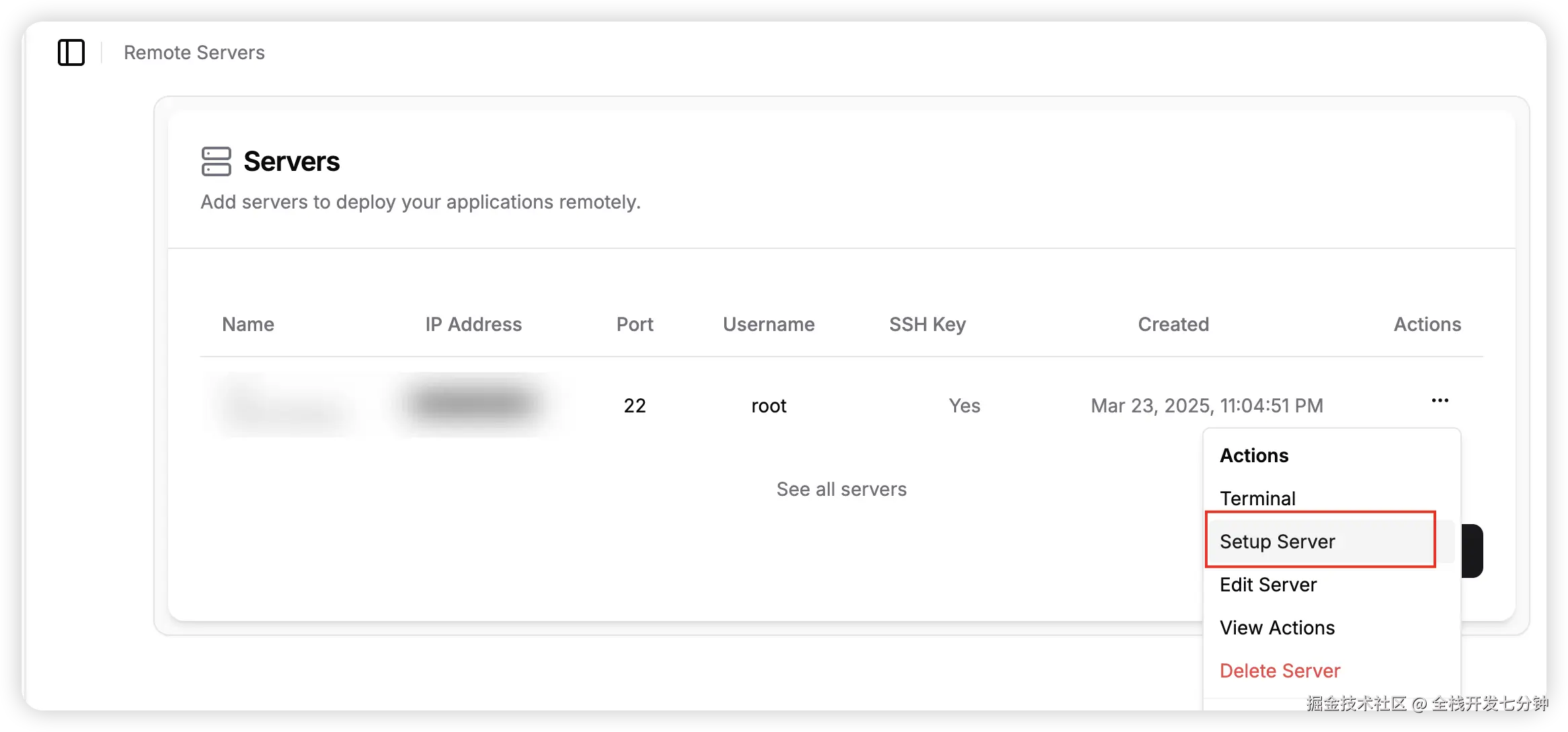The image size is (1568, 732).
Task: Toggle the sidebar panel icon
Action: 71,52
